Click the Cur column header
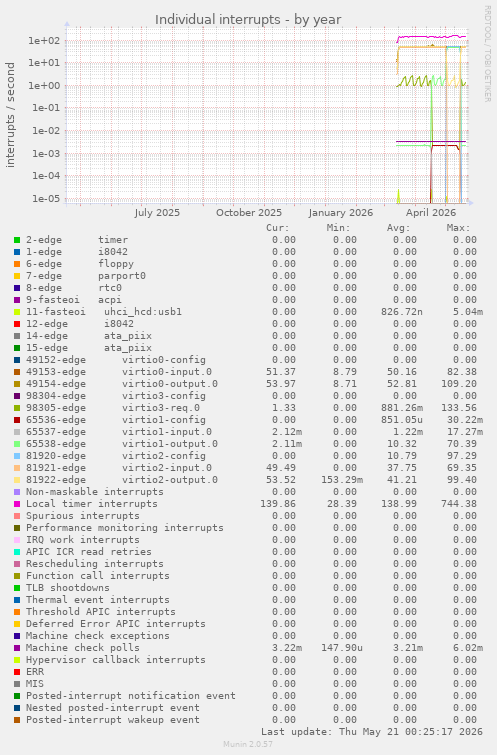 (278, 228)
